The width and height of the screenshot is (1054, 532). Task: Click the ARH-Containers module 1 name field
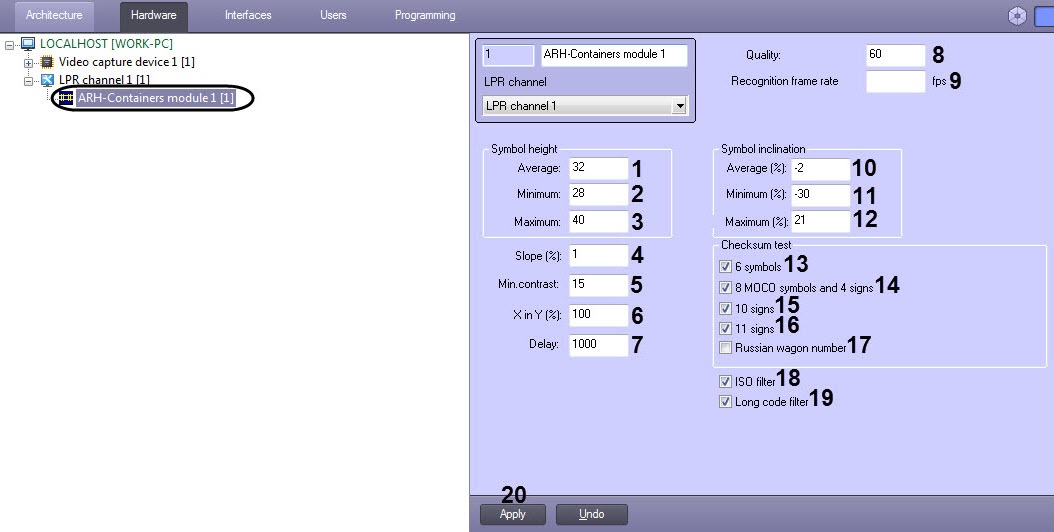tap(614, 55)
